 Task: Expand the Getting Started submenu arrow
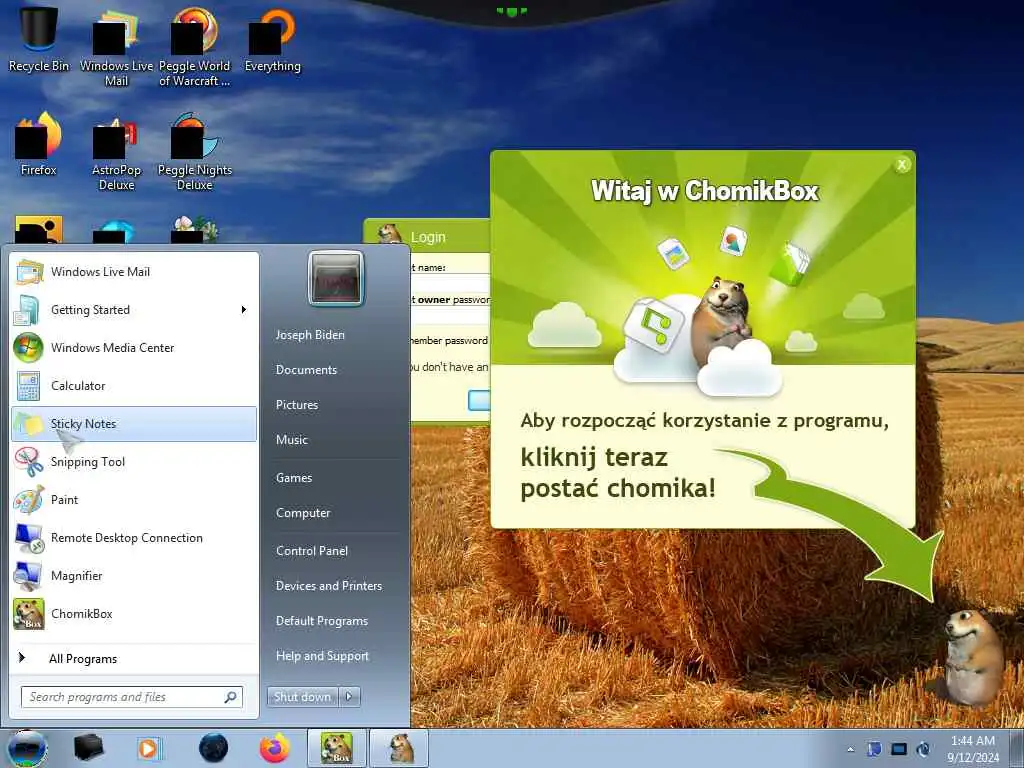tap(244, 310)
